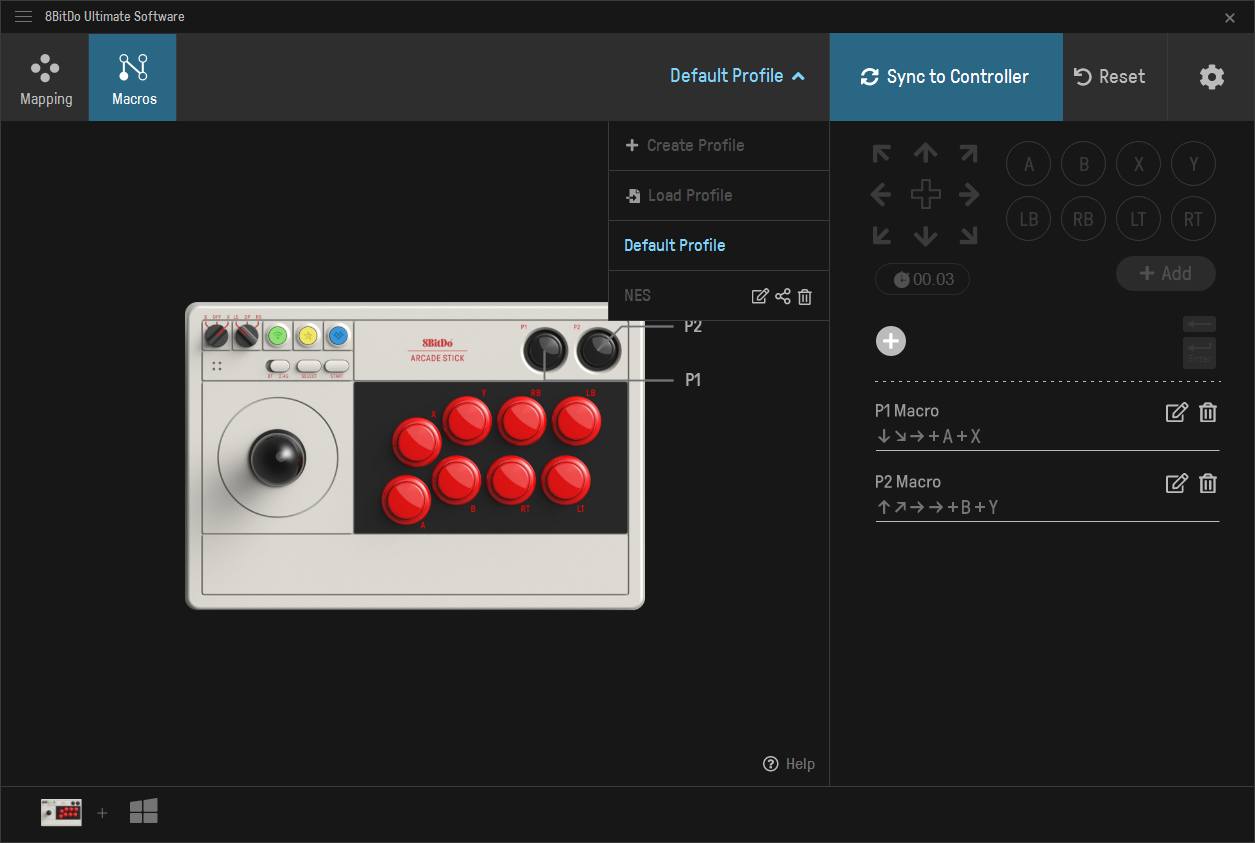Screen dimensions: 1255x843
Task: Switch to the Macros tab
Action: (133, 78)
